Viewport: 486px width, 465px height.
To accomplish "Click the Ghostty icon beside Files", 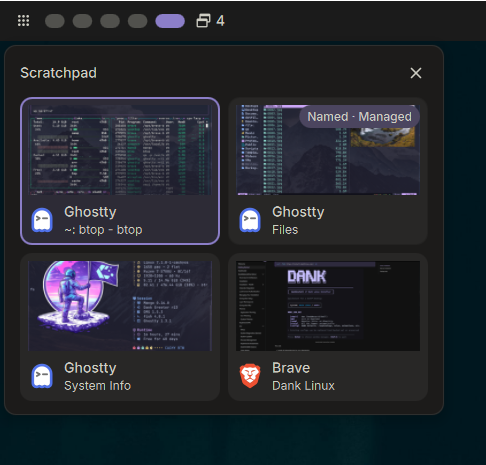I will coord(250,220).
